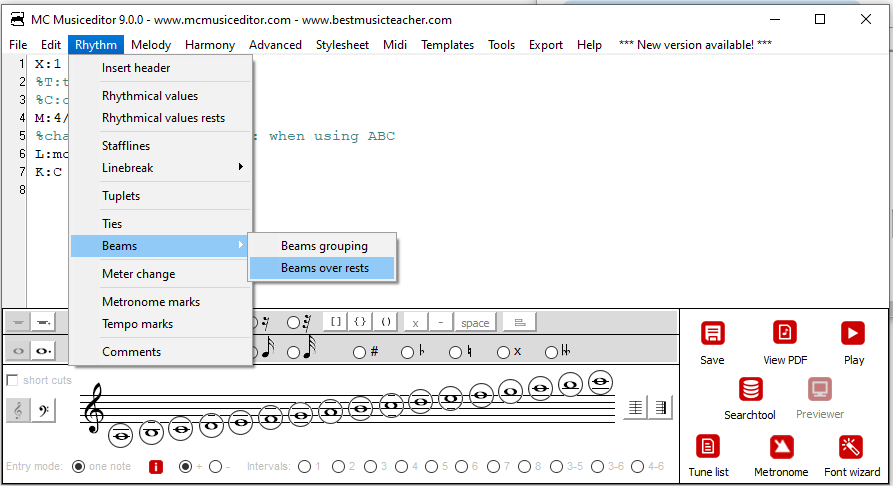Insert square brackets with [] button

(335, 322)
